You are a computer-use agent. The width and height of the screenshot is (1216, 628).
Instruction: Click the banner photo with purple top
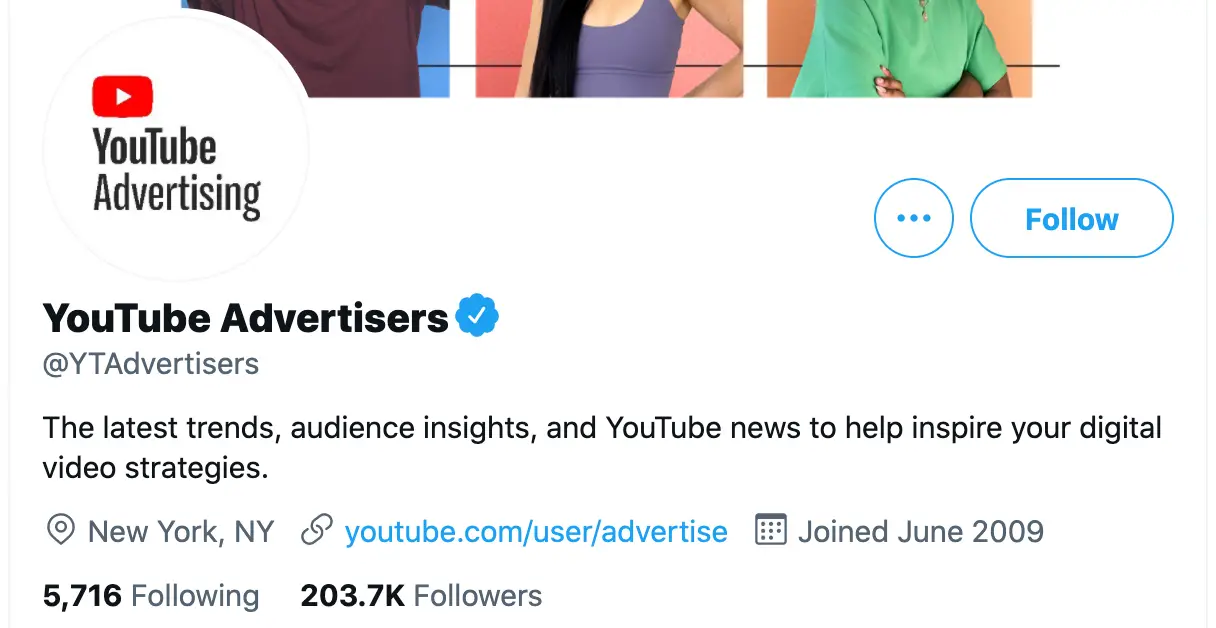(608, 48)
